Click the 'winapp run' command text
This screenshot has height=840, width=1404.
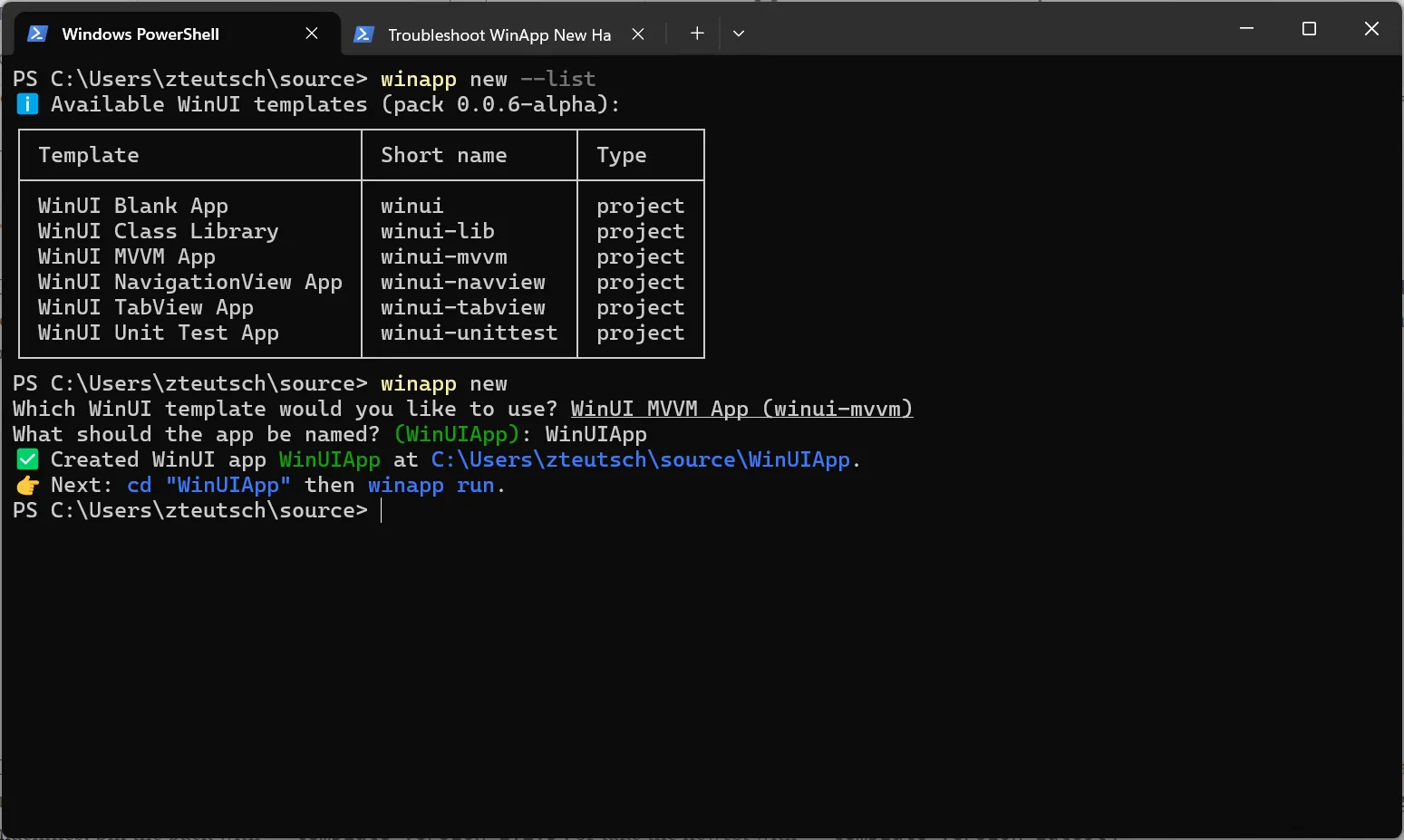pos(431,485)
